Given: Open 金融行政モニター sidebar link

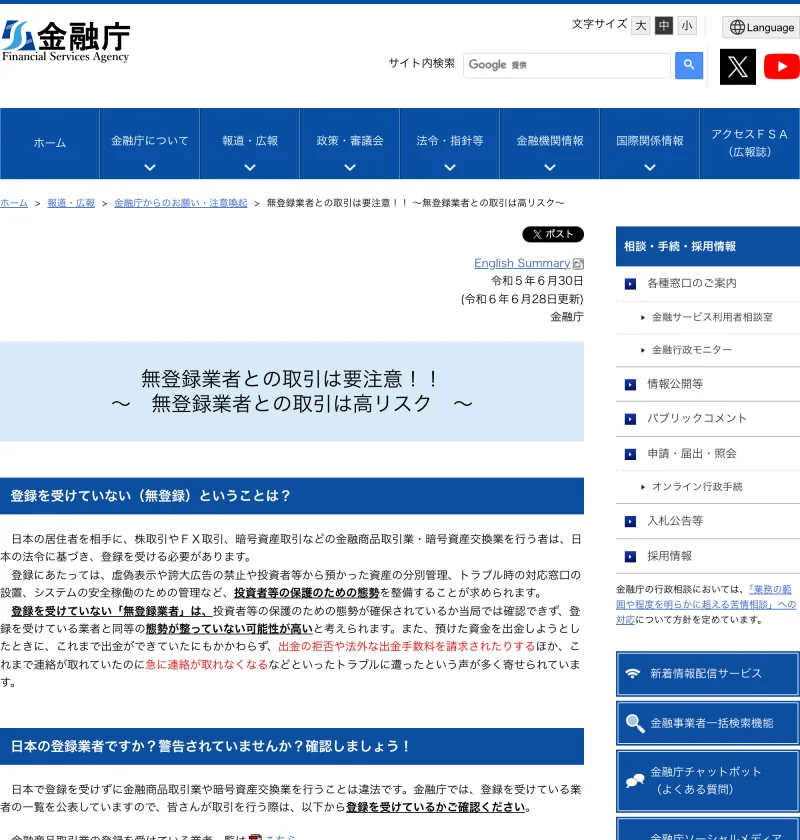Looking at the screenshot, I should pyautogui.click(x=691, y=350).
